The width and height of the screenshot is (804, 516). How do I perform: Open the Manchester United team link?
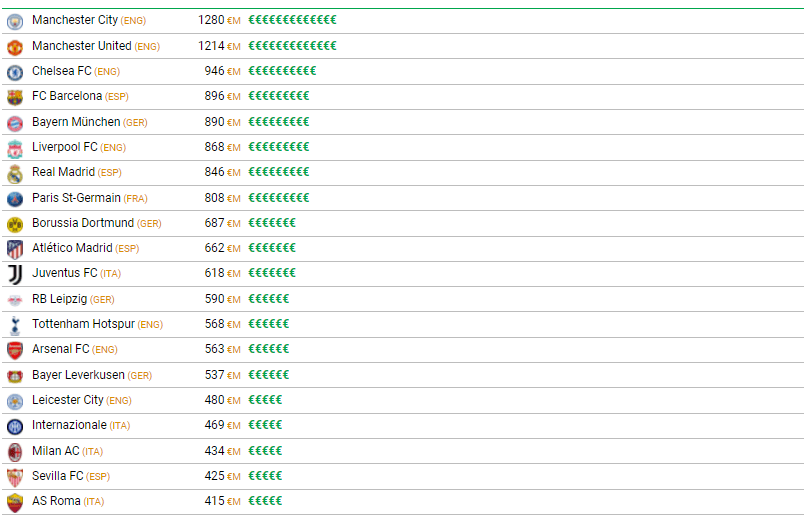[x=82, y=46]
